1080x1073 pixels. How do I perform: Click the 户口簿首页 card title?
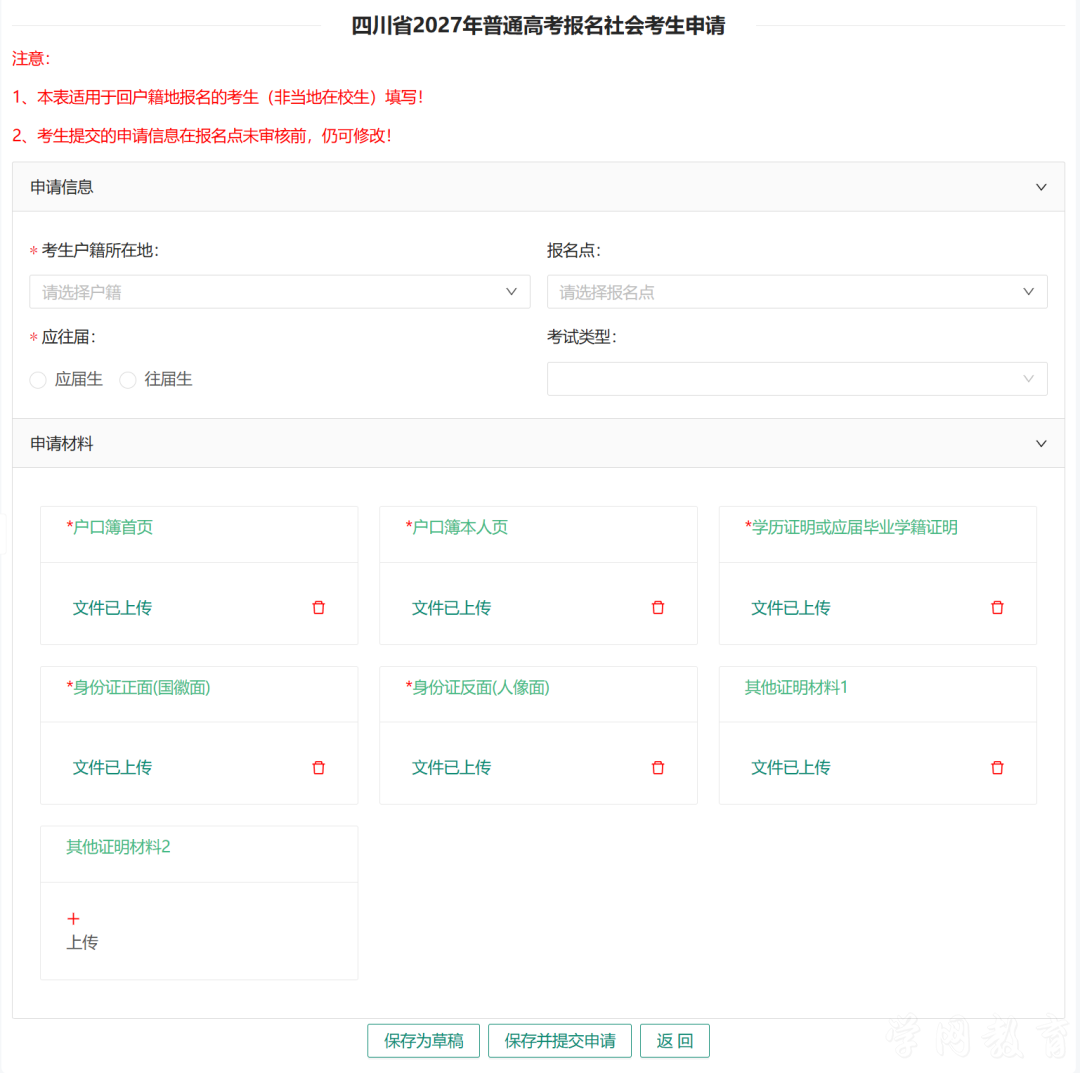(110, 528)
